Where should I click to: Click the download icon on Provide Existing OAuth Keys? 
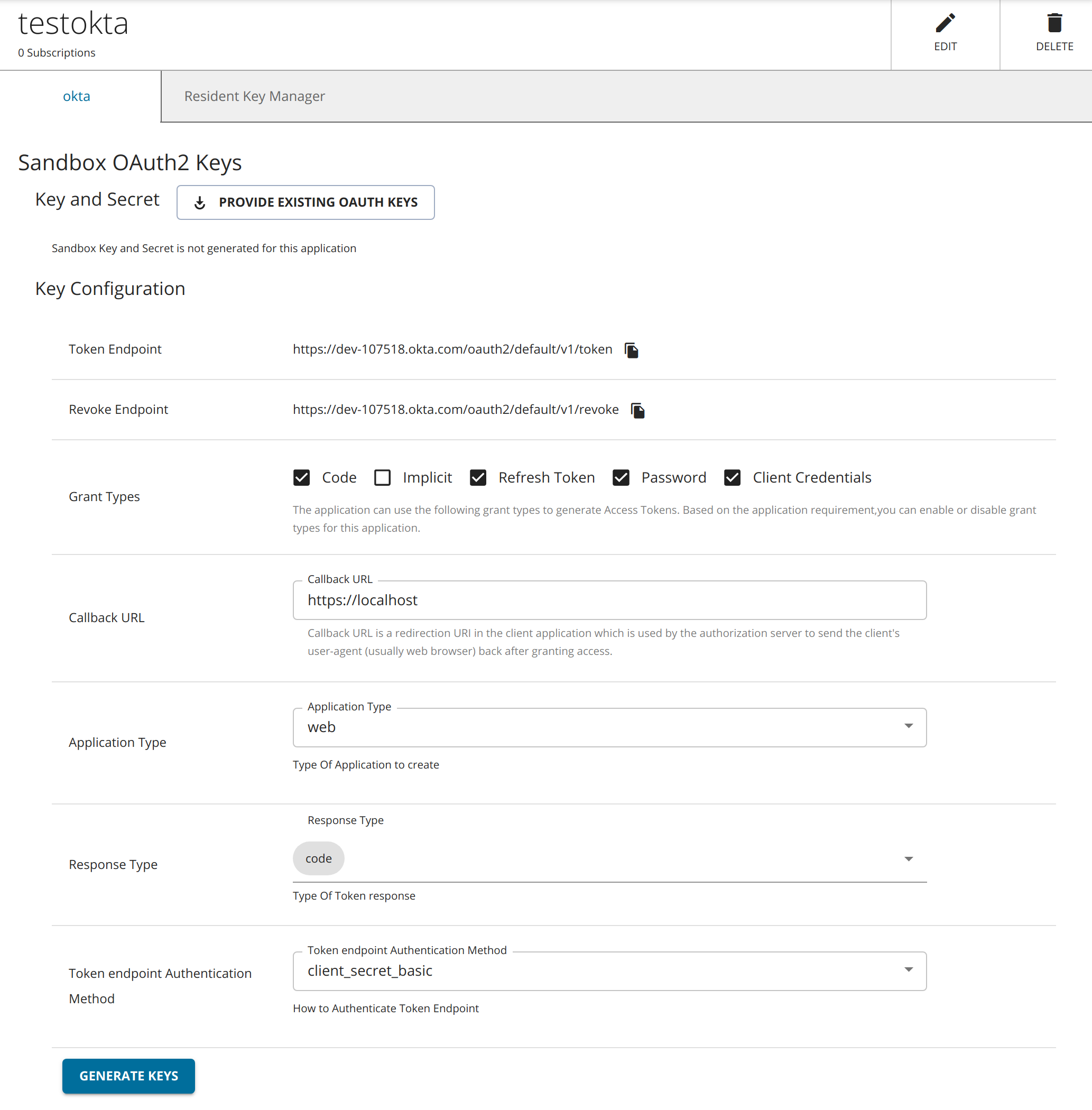pyautogui.click(x=200, y=202)
